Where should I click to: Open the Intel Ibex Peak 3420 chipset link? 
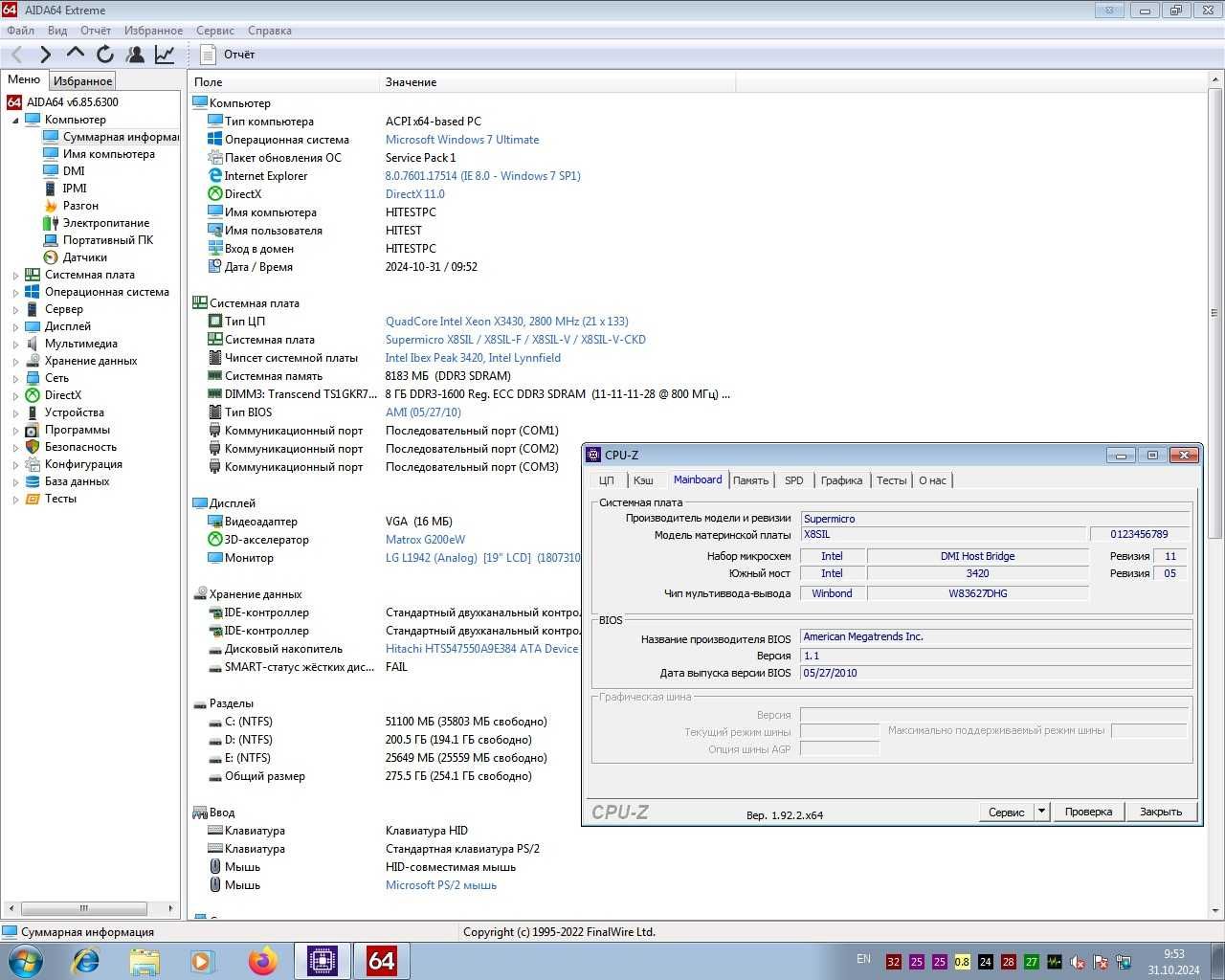(x=473, y=358)
